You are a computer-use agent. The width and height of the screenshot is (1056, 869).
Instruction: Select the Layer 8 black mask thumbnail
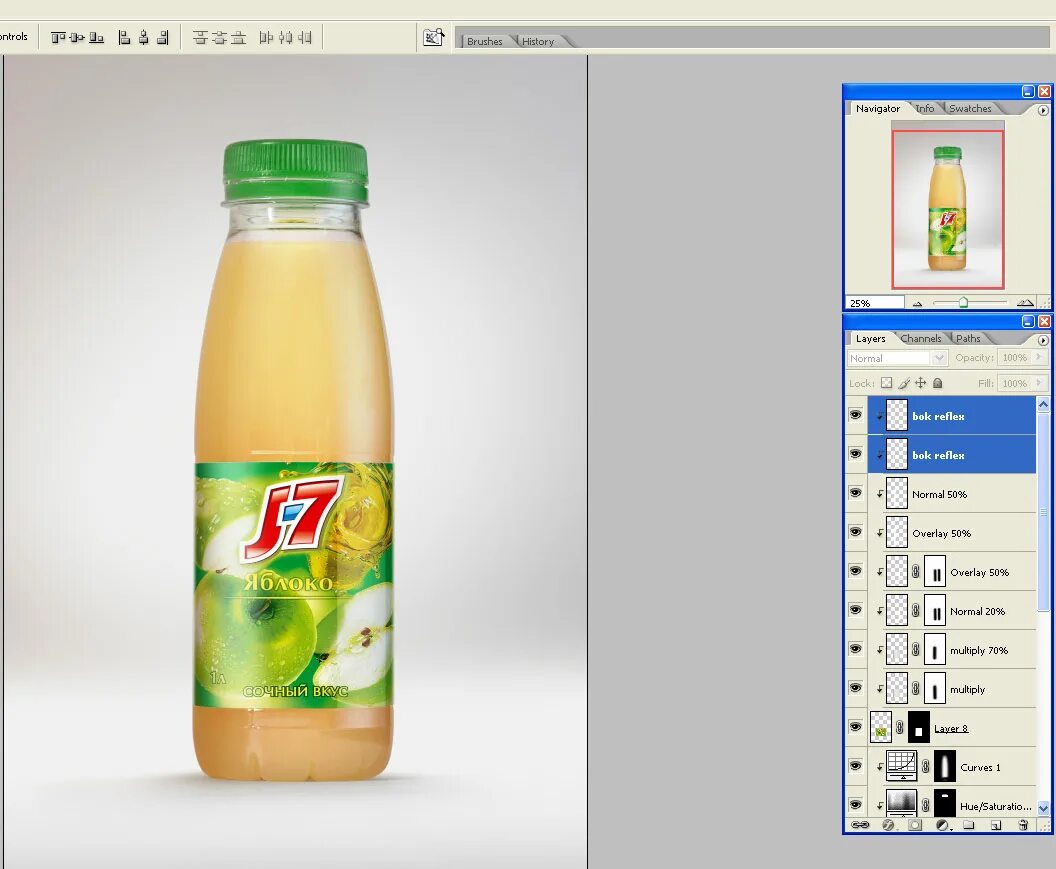[919, 728]
